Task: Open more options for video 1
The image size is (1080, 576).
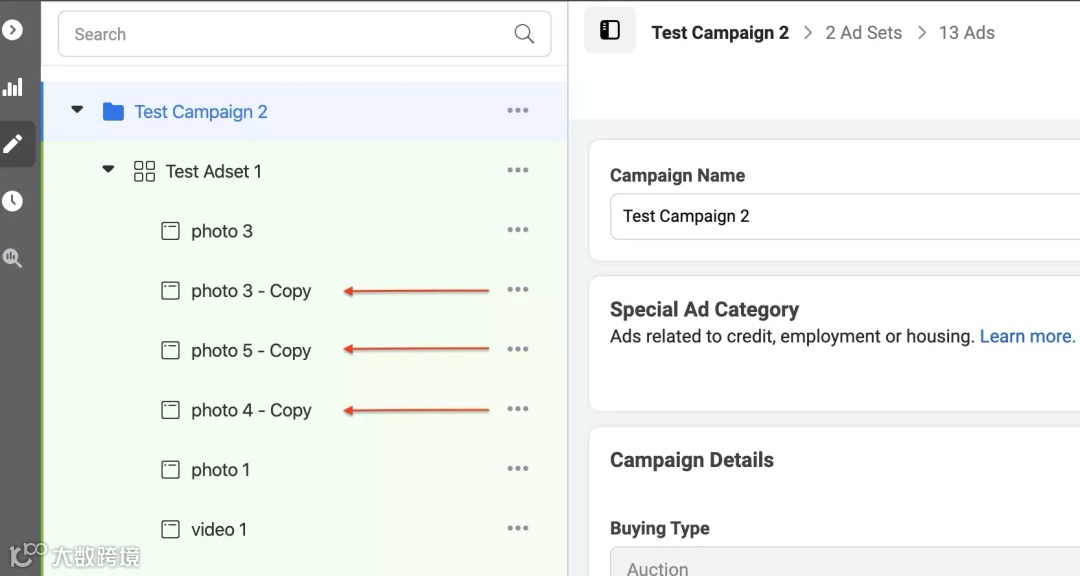Action: 518,529
